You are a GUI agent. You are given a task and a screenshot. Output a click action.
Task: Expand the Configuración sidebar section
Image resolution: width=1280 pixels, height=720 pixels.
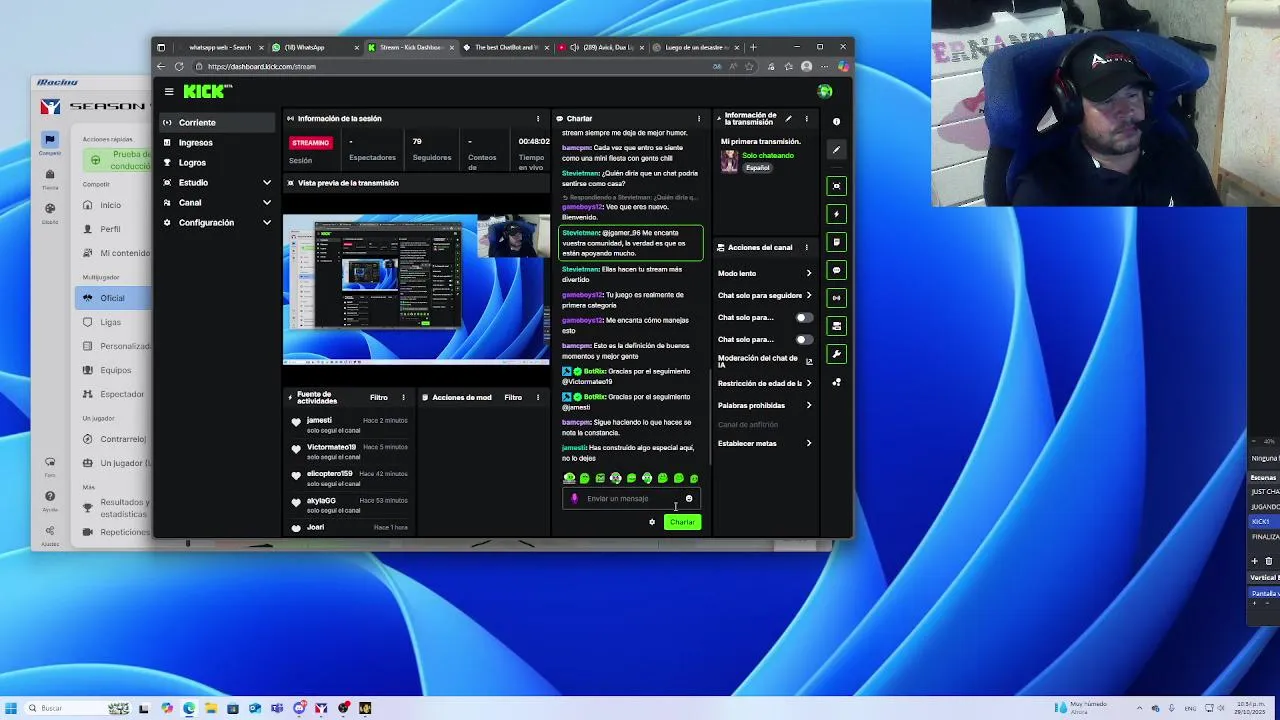216,223
